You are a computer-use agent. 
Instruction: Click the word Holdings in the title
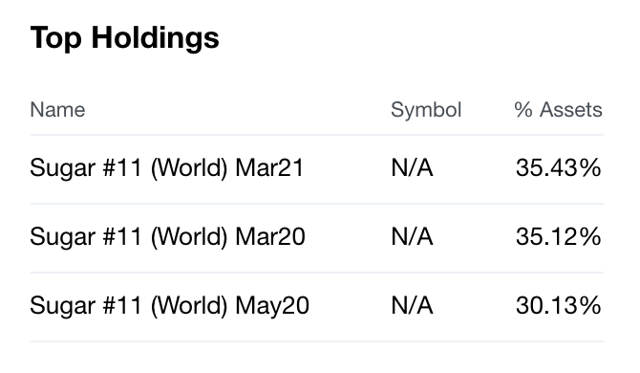point(155,38)
